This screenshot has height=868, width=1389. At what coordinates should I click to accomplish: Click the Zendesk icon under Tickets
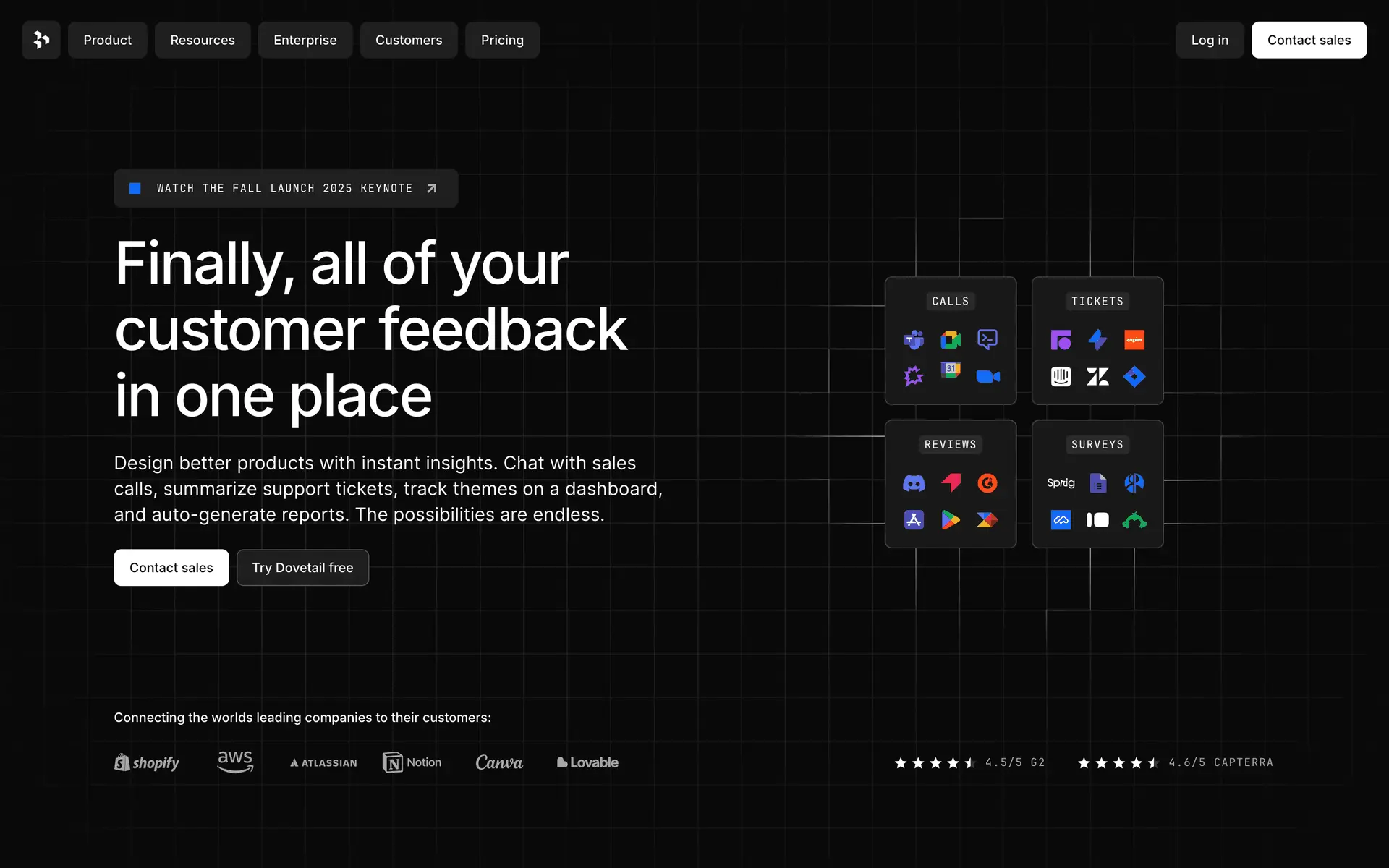1097,376
